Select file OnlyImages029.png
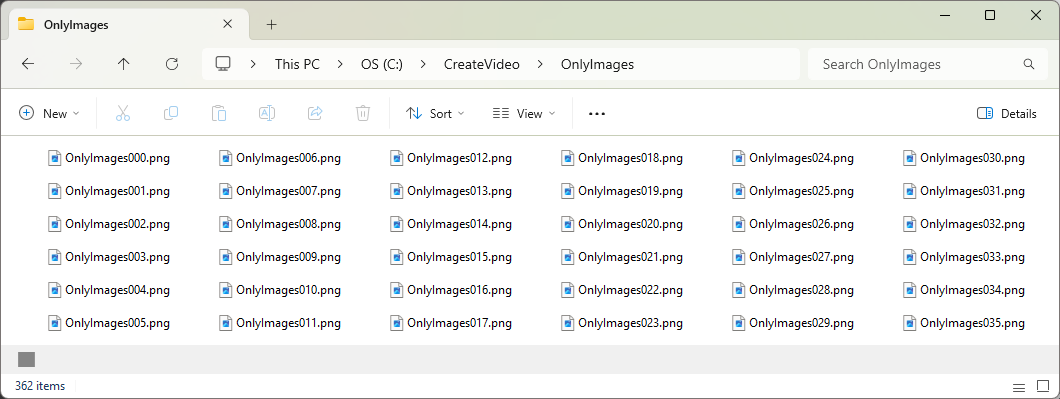 pos(793,323)
